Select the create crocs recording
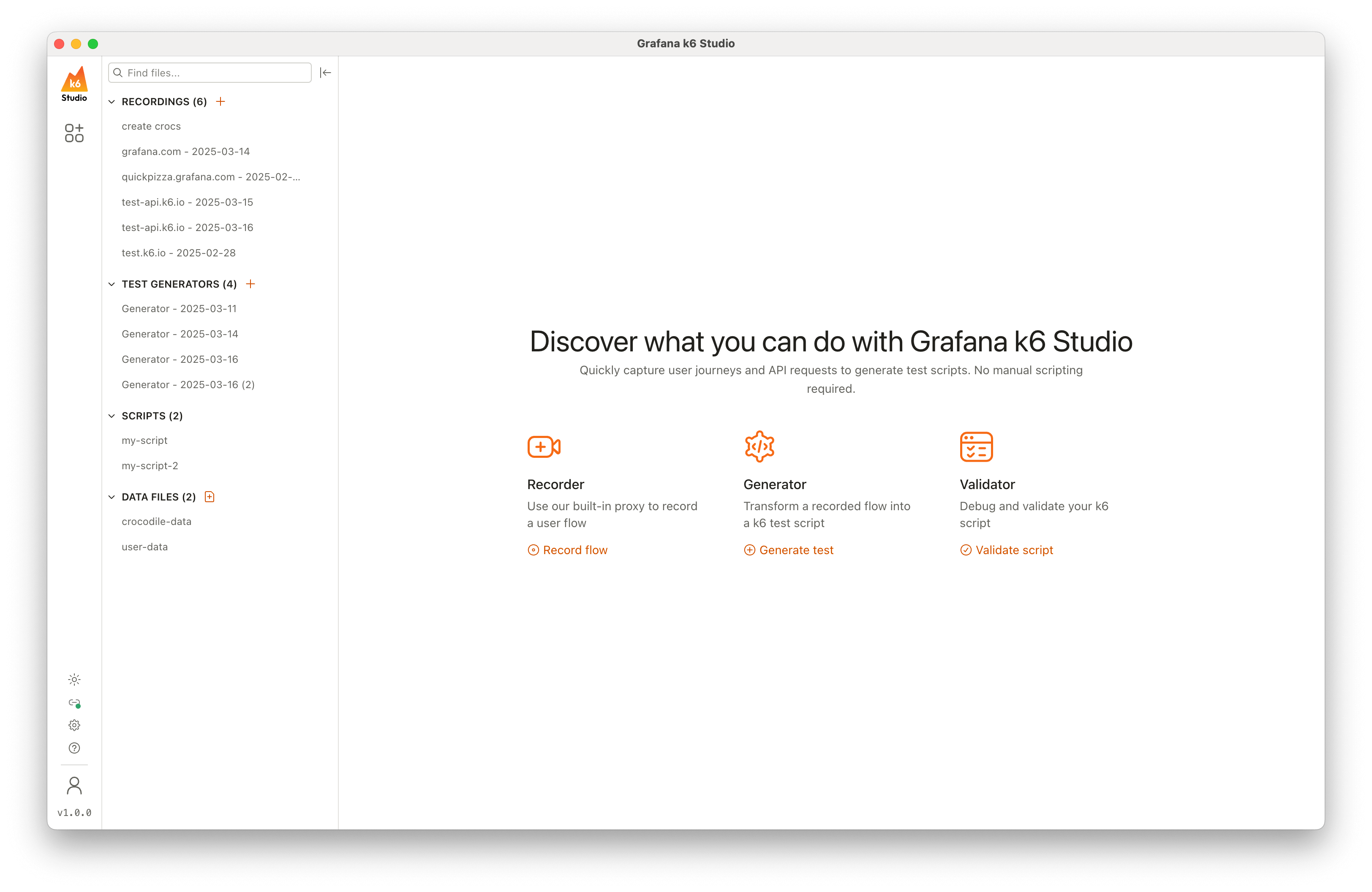This screenshot has height=892, width=1372. pyautogui.click(x=151, y=125)
